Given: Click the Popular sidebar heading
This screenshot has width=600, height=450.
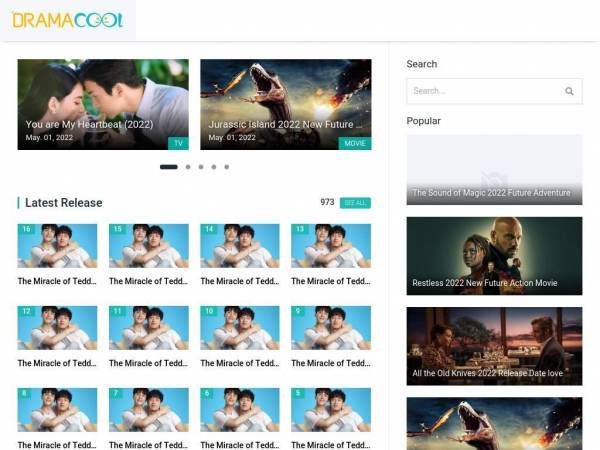Looking at the screenshot, I should tap(423, 121).
